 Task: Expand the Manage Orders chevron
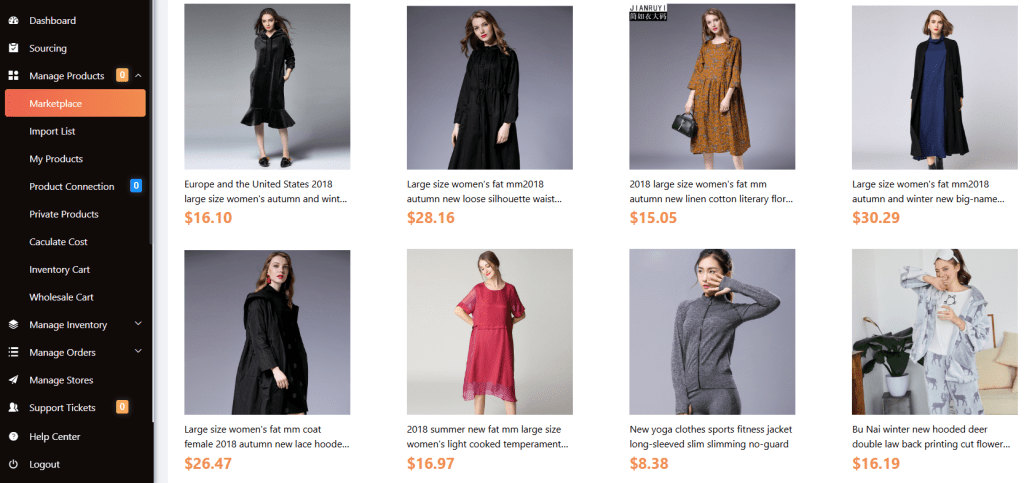pyautogui.click(x=138, y=352)
